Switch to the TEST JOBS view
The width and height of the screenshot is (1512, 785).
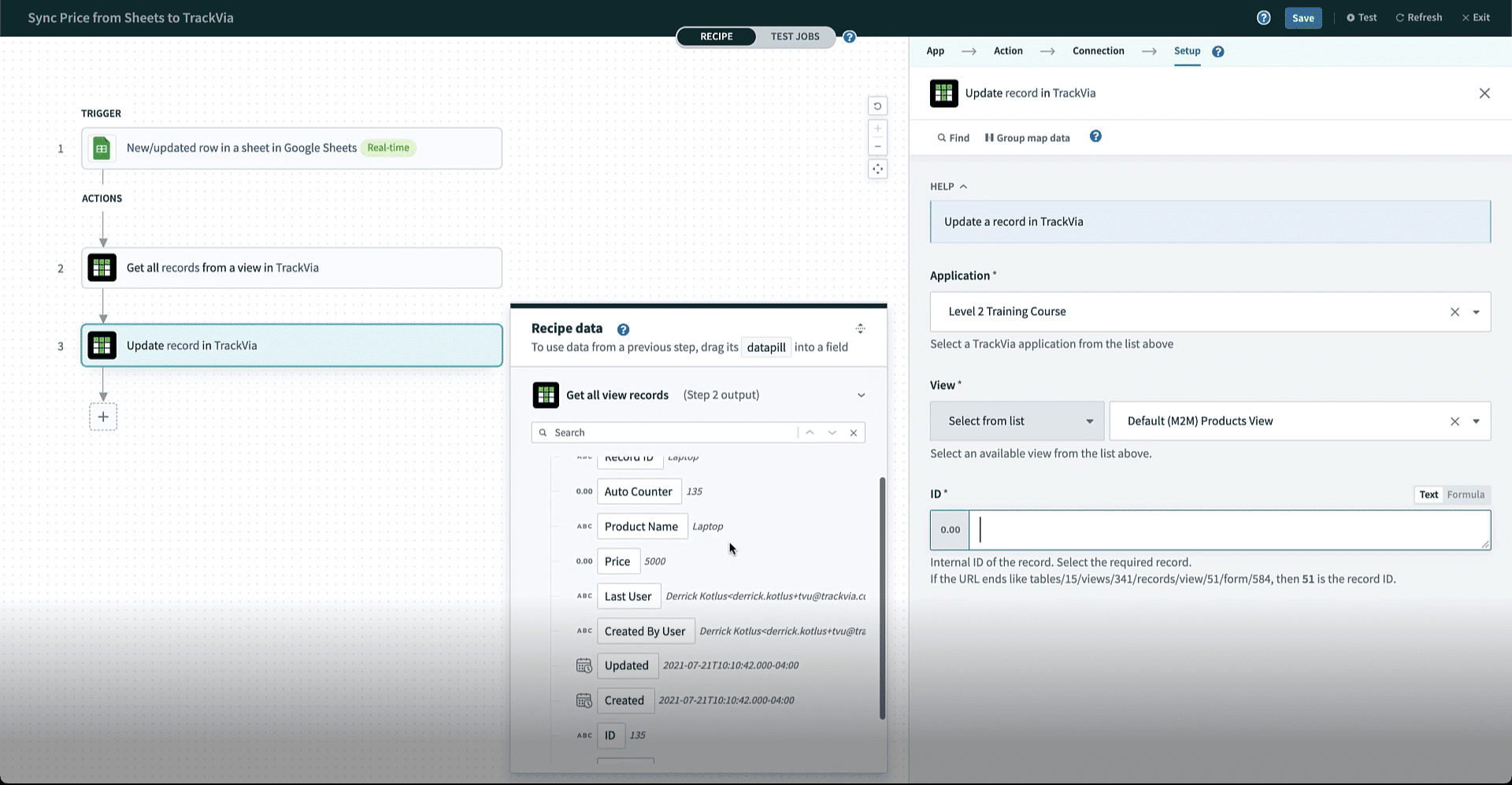click(795, 36)
